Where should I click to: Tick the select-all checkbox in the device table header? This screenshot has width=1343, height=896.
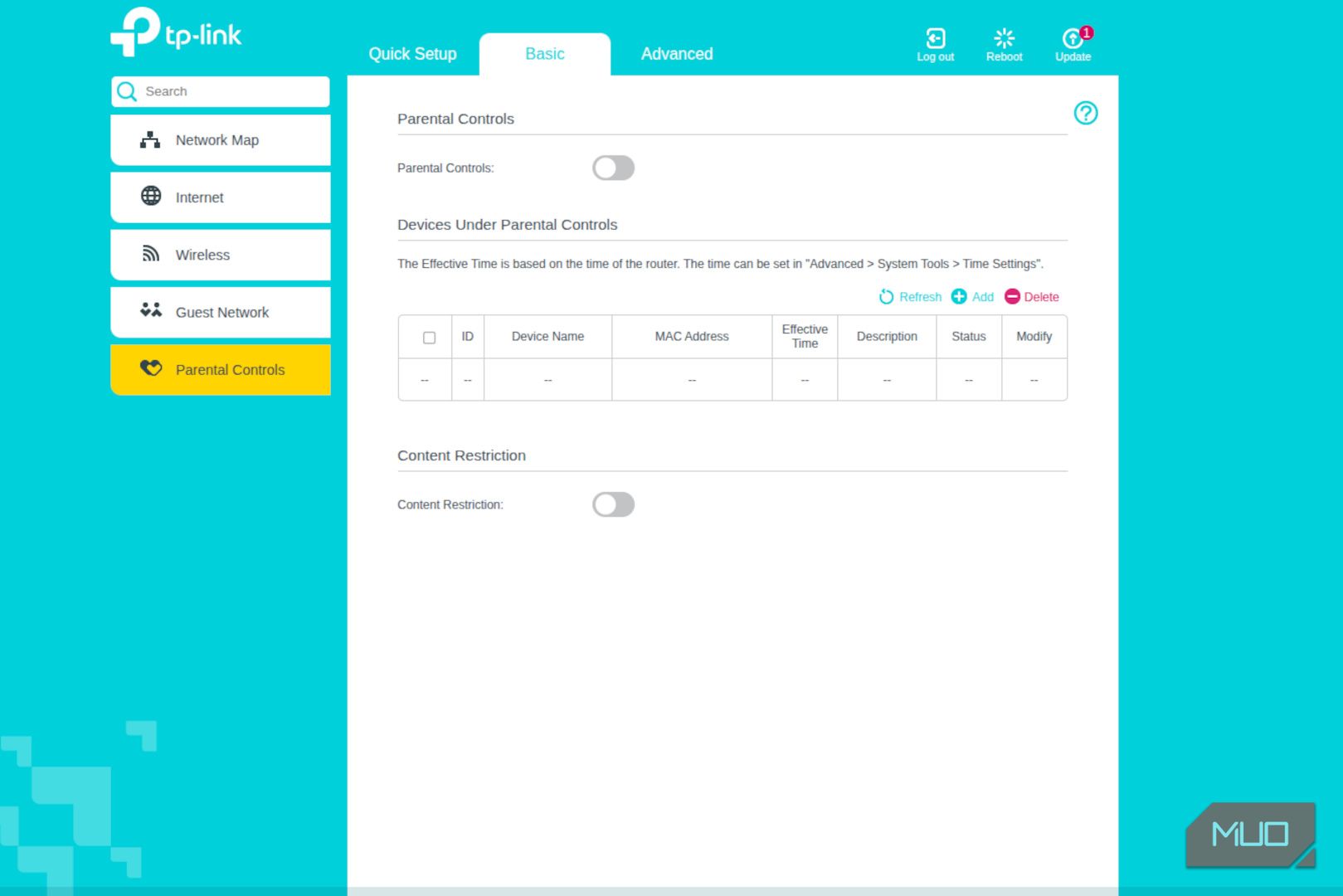coord(429,338)
